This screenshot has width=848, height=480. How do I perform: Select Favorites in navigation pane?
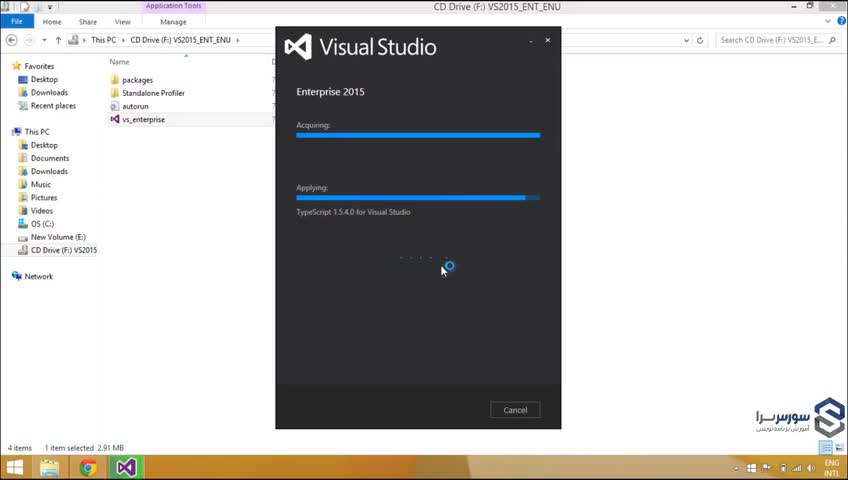tap(39, 66)
